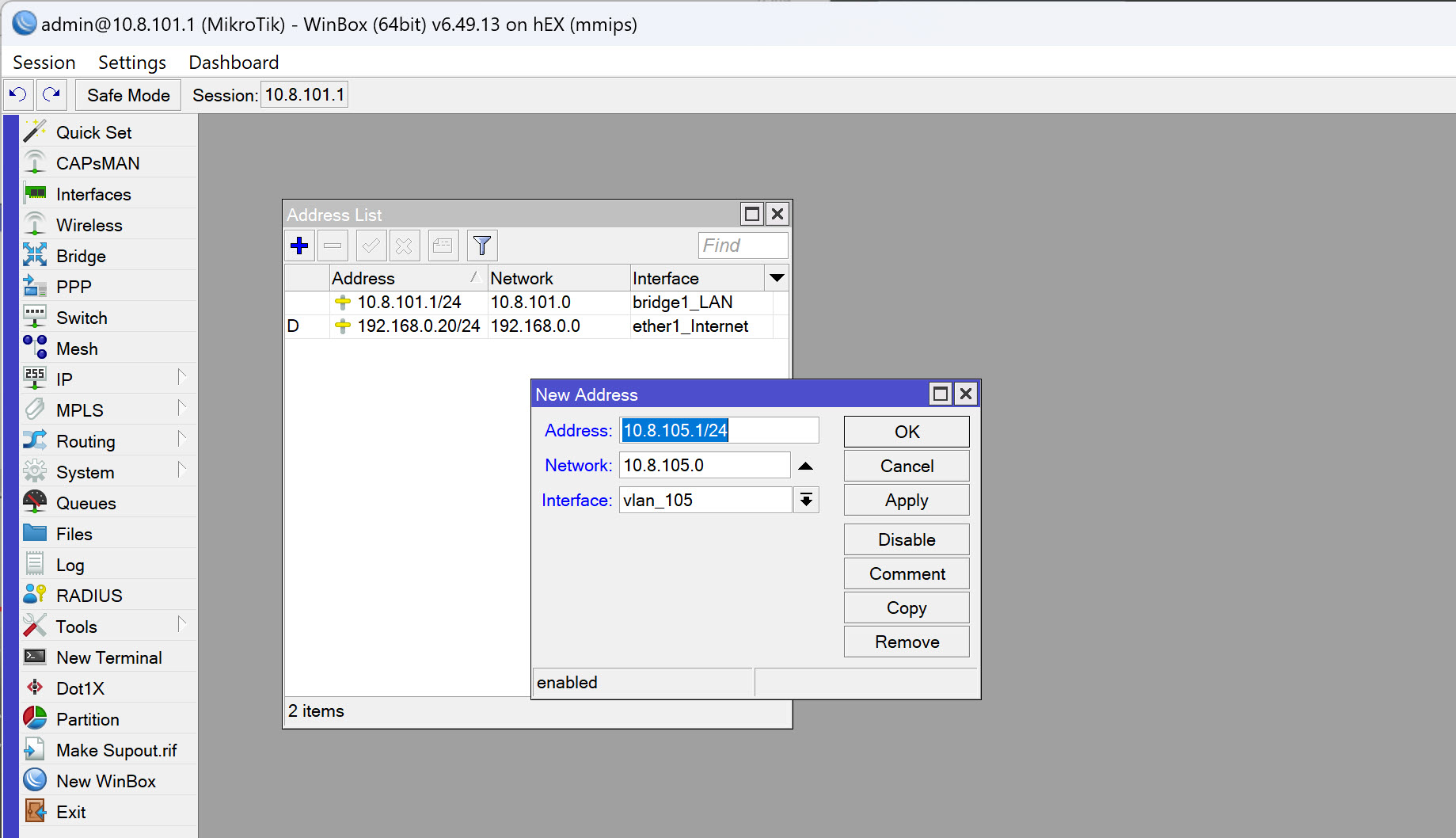Open the Interface dropdown in New Address
Image resolution: width=1456 pixels, height=838 pixels.
[x=806, y=500]
